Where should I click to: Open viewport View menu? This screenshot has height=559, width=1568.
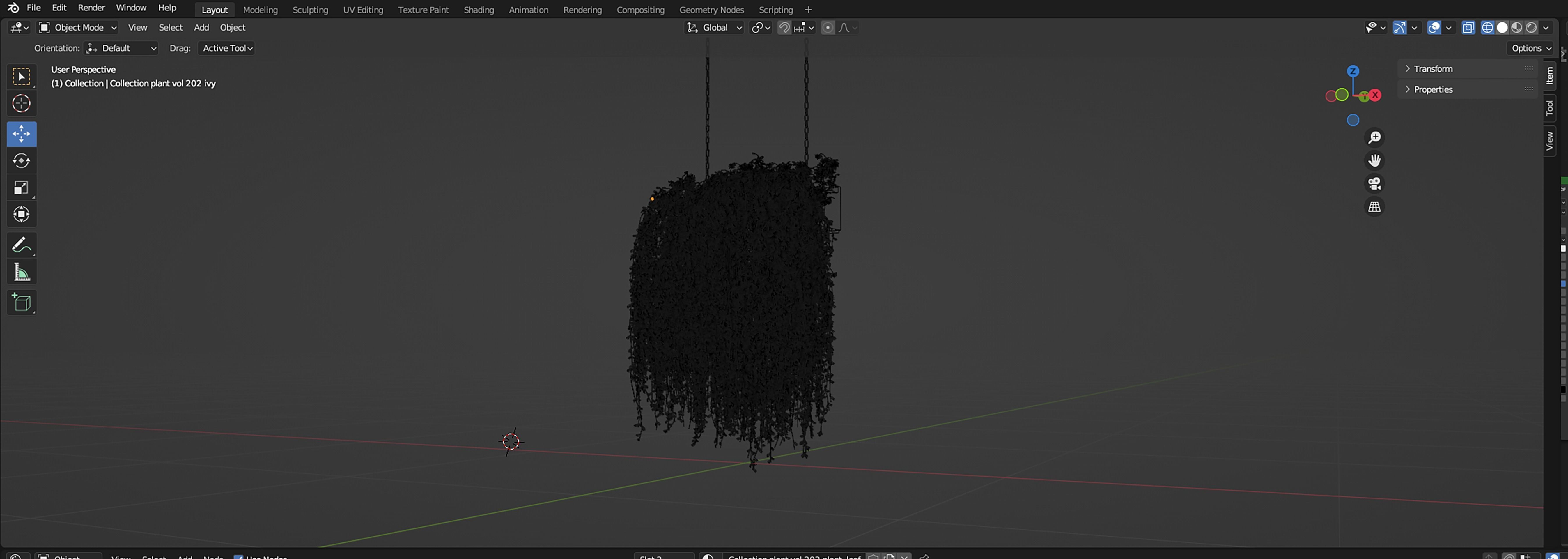pos(138,27)
